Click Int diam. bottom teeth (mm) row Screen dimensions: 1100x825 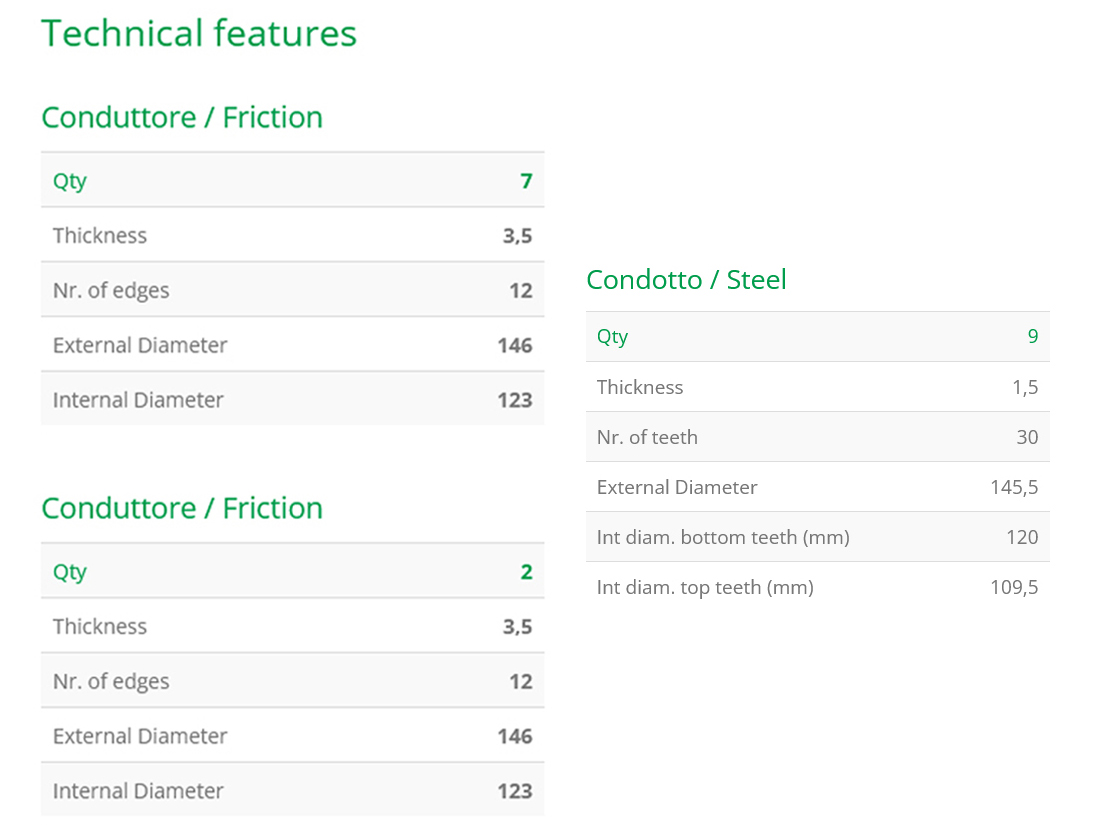tap(818, 537)
